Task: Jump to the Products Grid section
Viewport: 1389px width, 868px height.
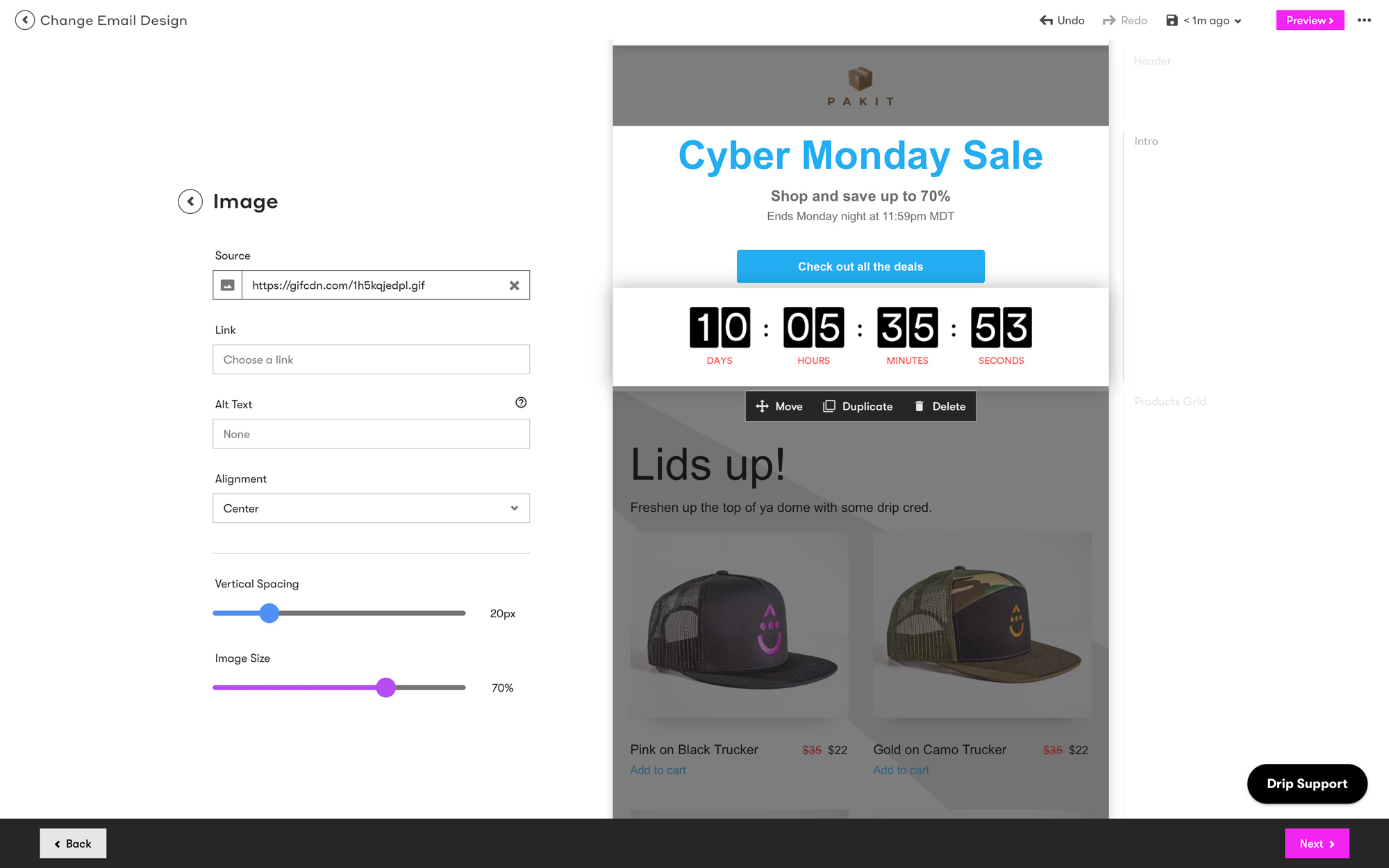Action: (1170, 401)
